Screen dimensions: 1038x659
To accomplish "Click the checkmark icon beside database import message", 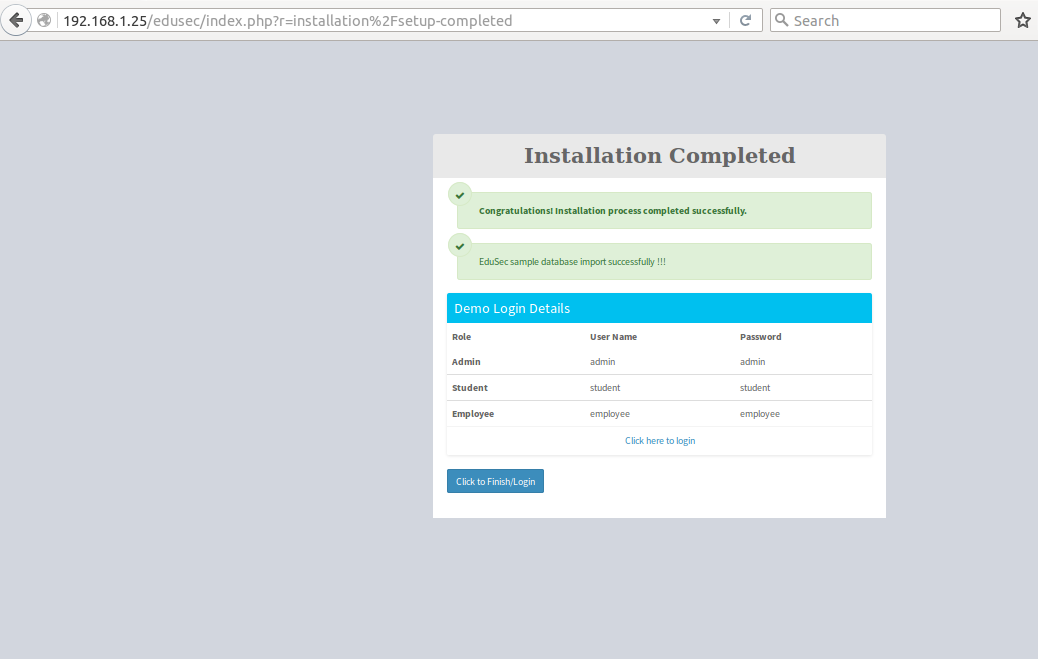I will point(459,246).
